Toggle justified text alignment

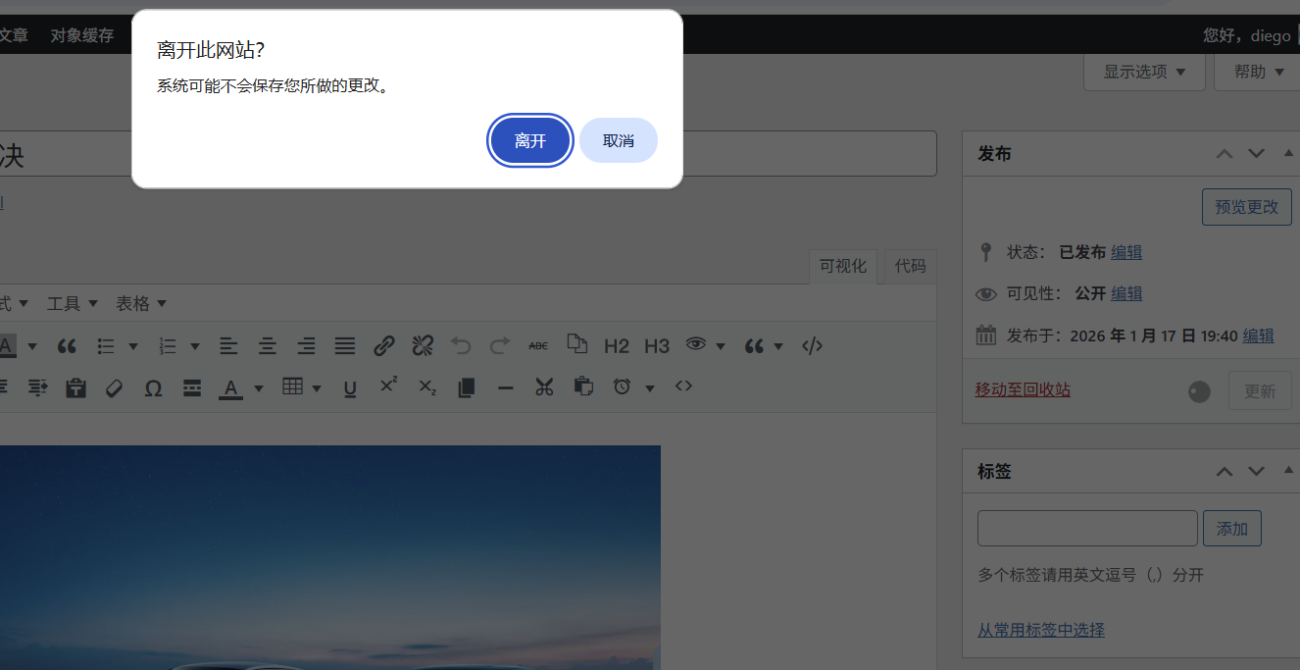[x=344, y=345]
